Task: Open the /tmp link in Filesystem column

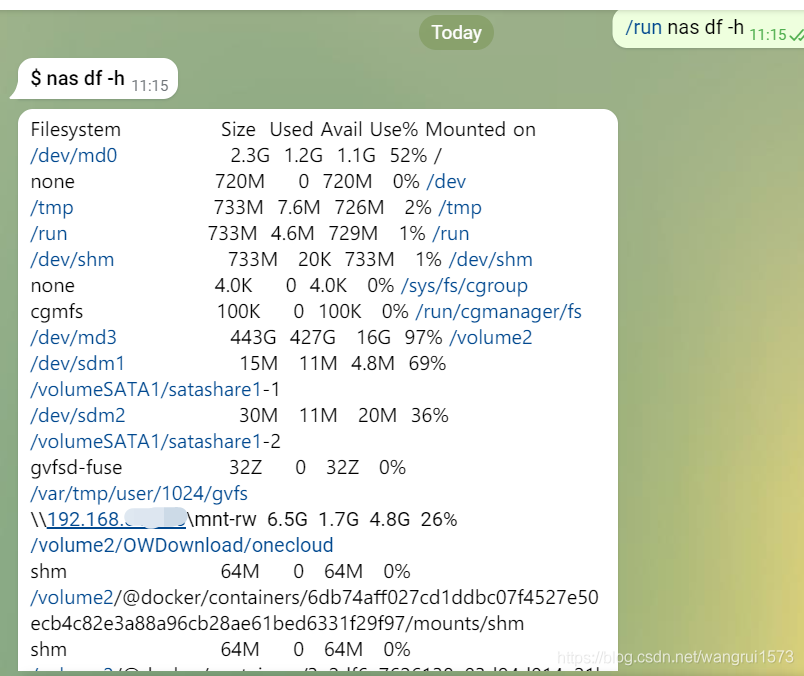Action: (x=52, y=208)
